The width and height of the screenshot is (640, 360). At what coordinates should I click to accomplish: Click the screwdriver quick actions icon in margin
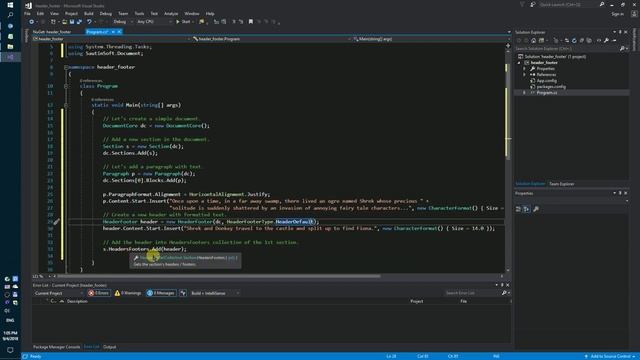tap(56, 222)
